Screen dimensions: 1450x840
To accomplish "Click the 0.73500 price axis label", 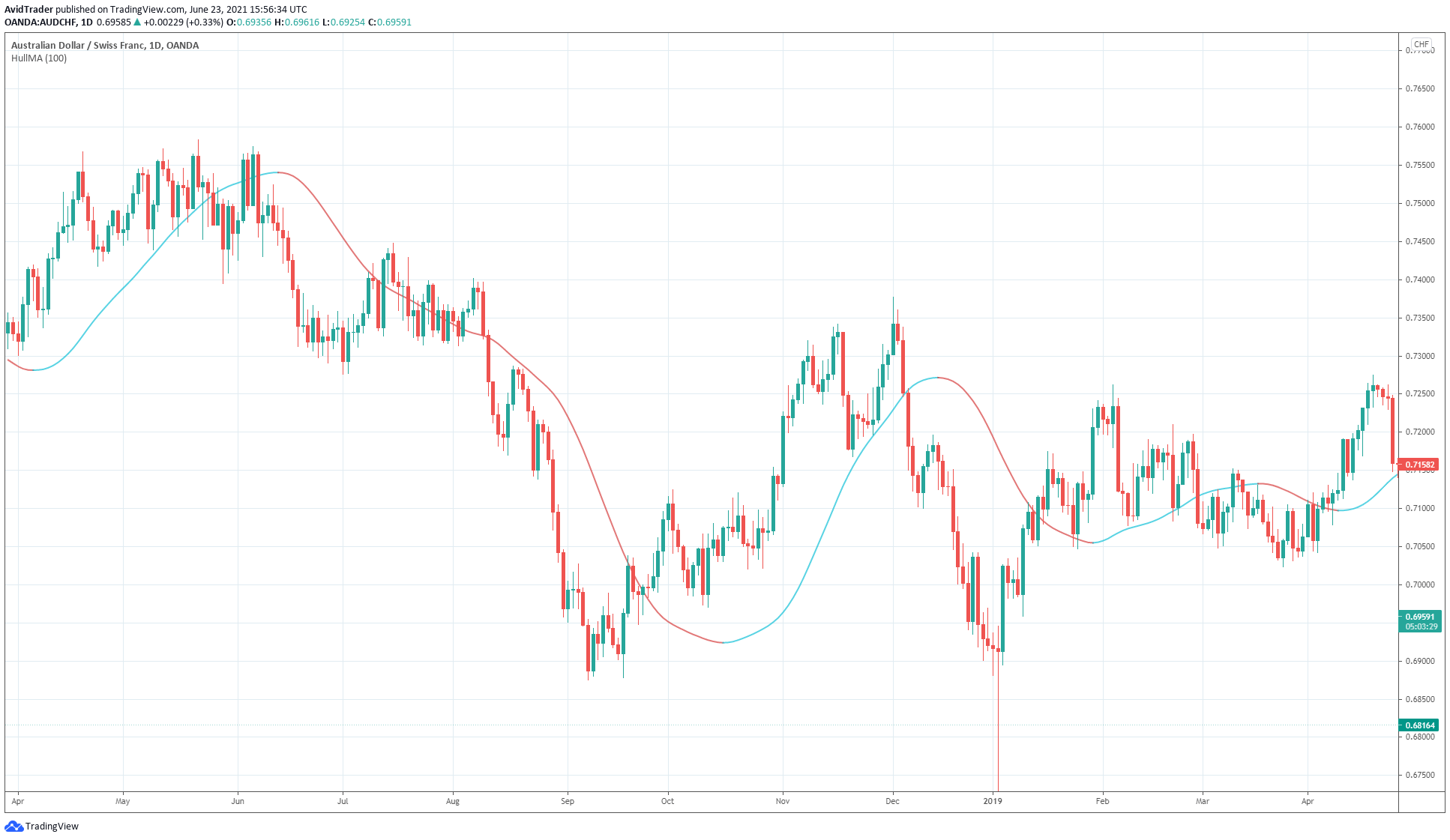I will 1419,318.
